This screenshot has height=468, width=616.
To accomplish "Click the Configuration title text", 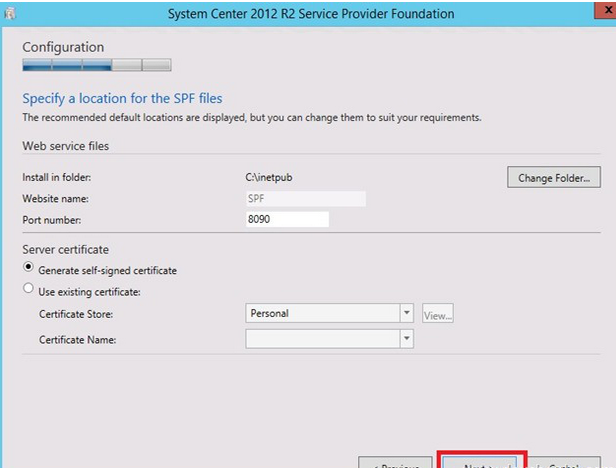I will pos(63,47).
